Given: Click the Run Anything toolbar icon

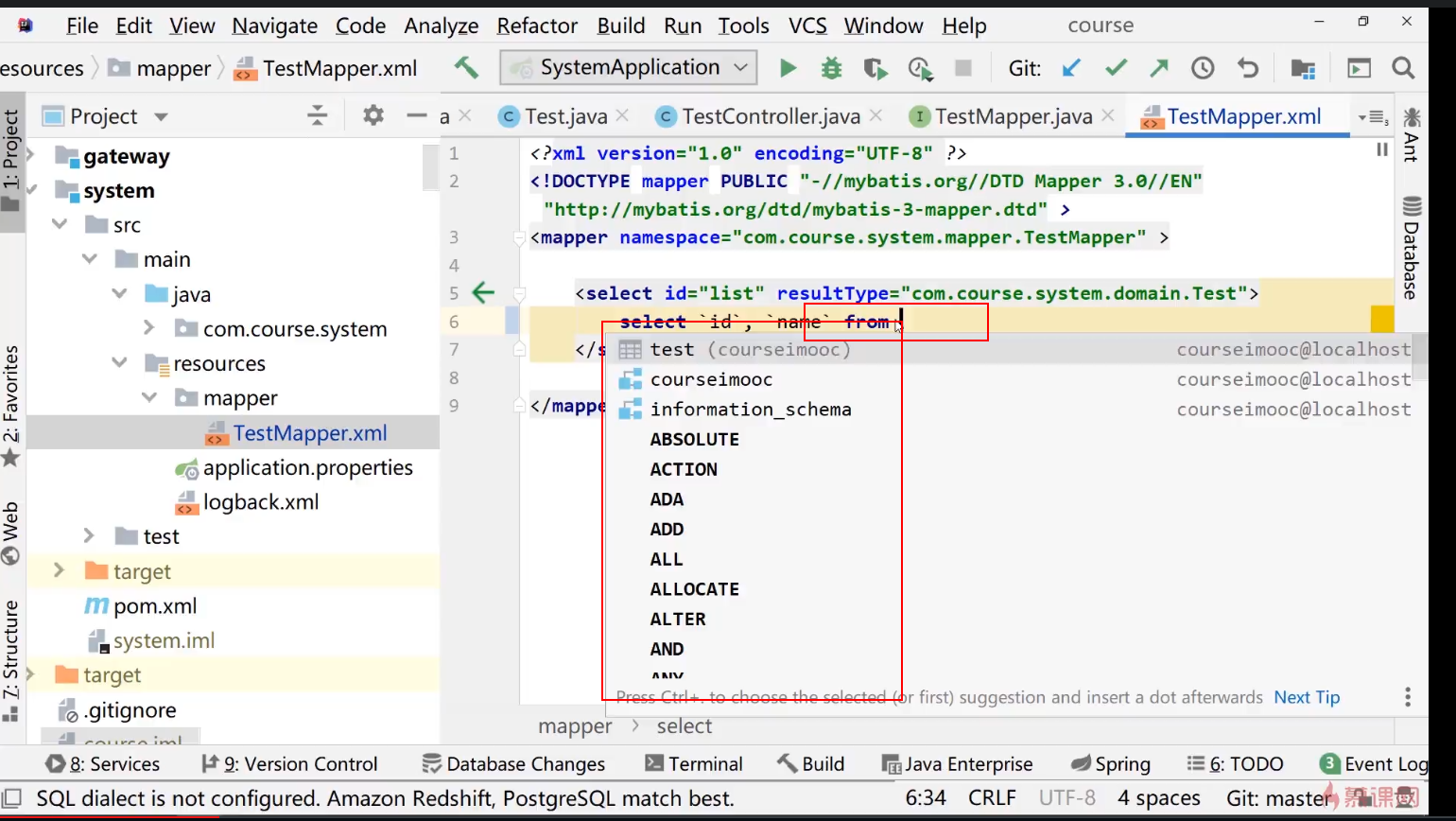Looking at the screenshot, I should 1359,68.
